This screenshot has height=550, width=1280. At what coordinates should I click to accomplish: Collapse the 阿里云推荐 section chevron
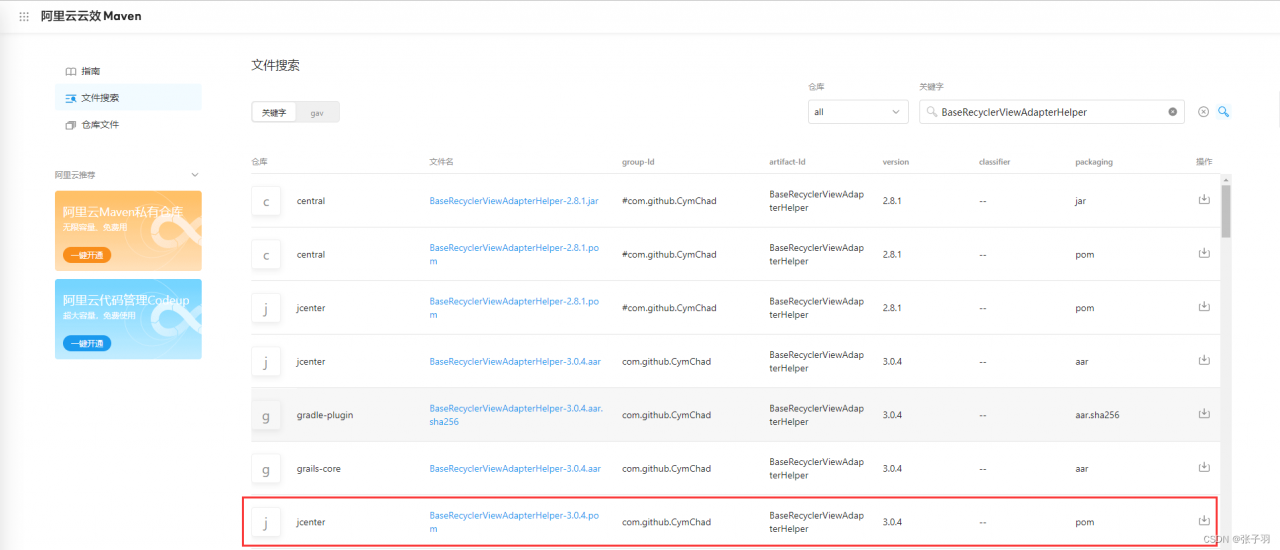pyautogui.click(x=195, y=175)
